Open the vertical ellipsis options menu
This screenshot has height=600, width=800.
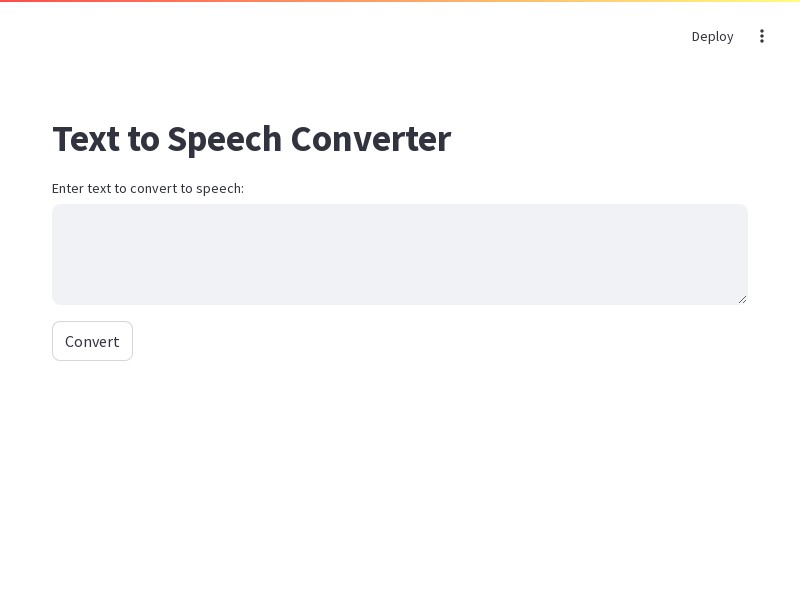[x=762, y=36]
